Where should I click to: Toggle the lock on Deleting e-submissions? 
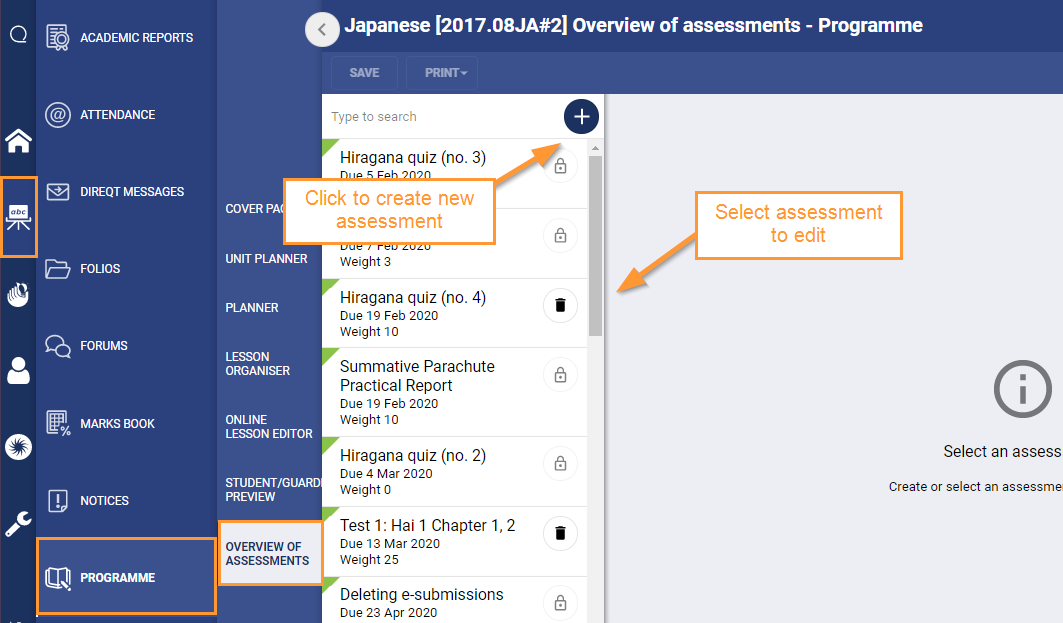(x=560, y=603)
